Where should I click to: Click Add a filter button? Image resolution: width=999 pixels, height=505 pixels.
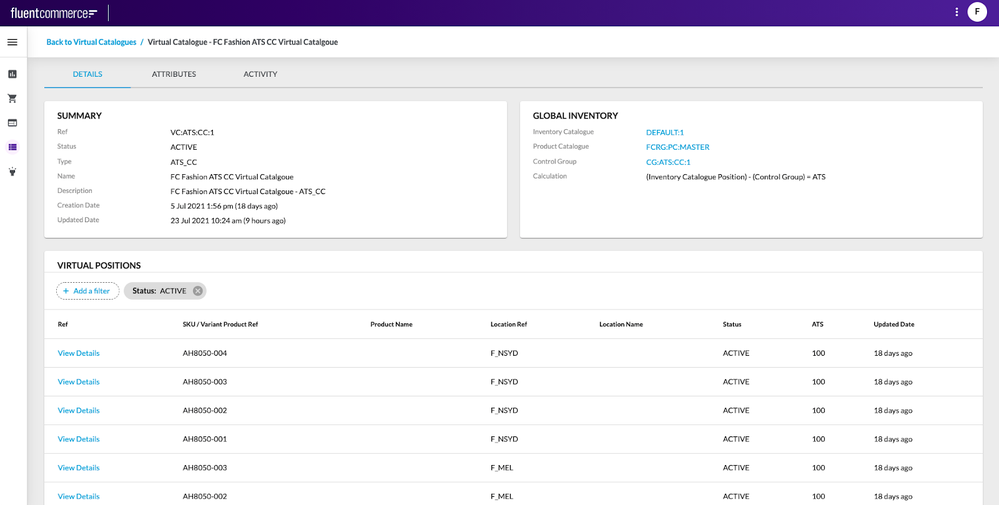coord(87,291)
